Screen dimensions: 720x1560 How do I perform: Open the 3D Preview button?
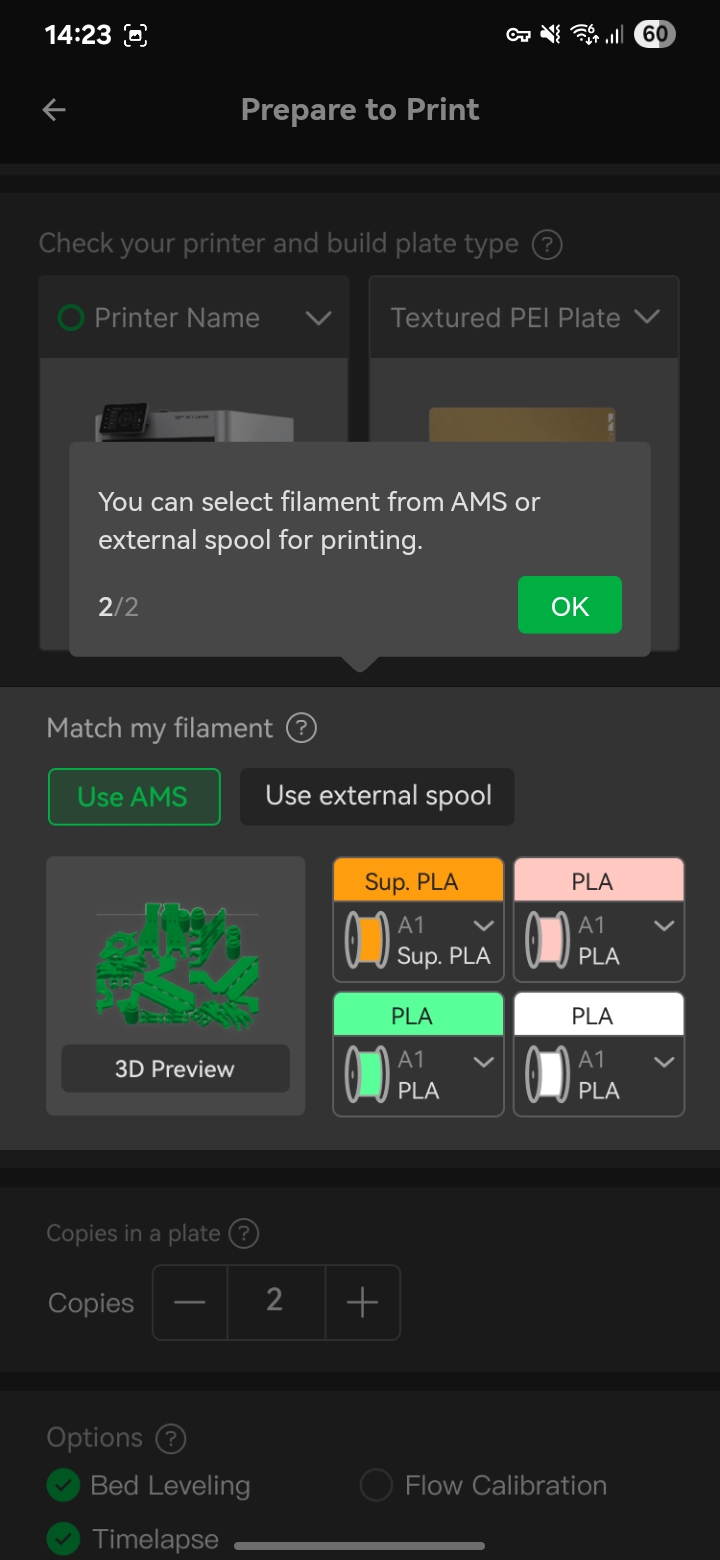(x=175, y=1069)
